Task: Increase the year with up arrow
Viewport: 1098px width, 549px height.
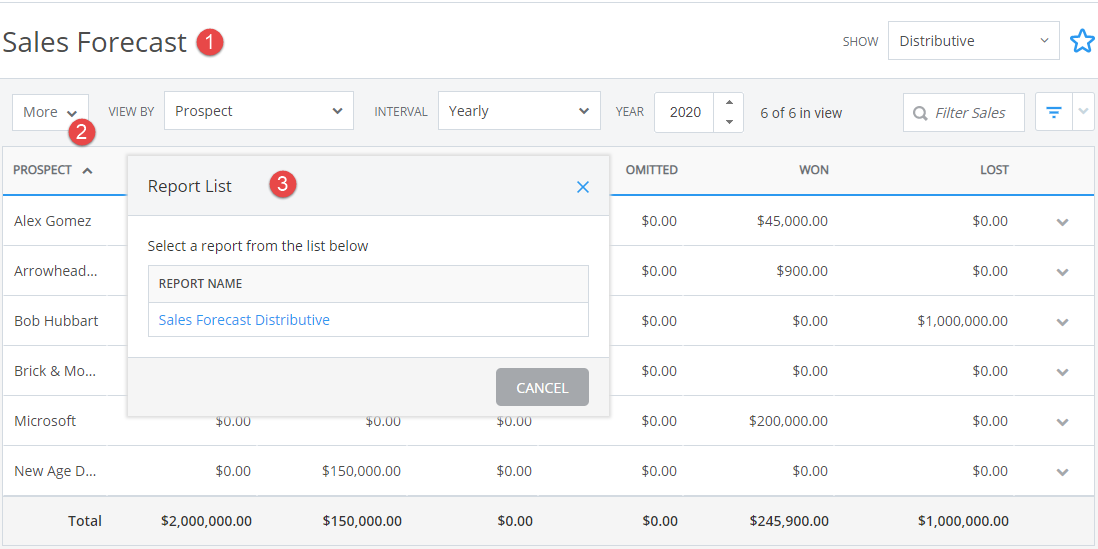Action: click(x=729, y=102)
